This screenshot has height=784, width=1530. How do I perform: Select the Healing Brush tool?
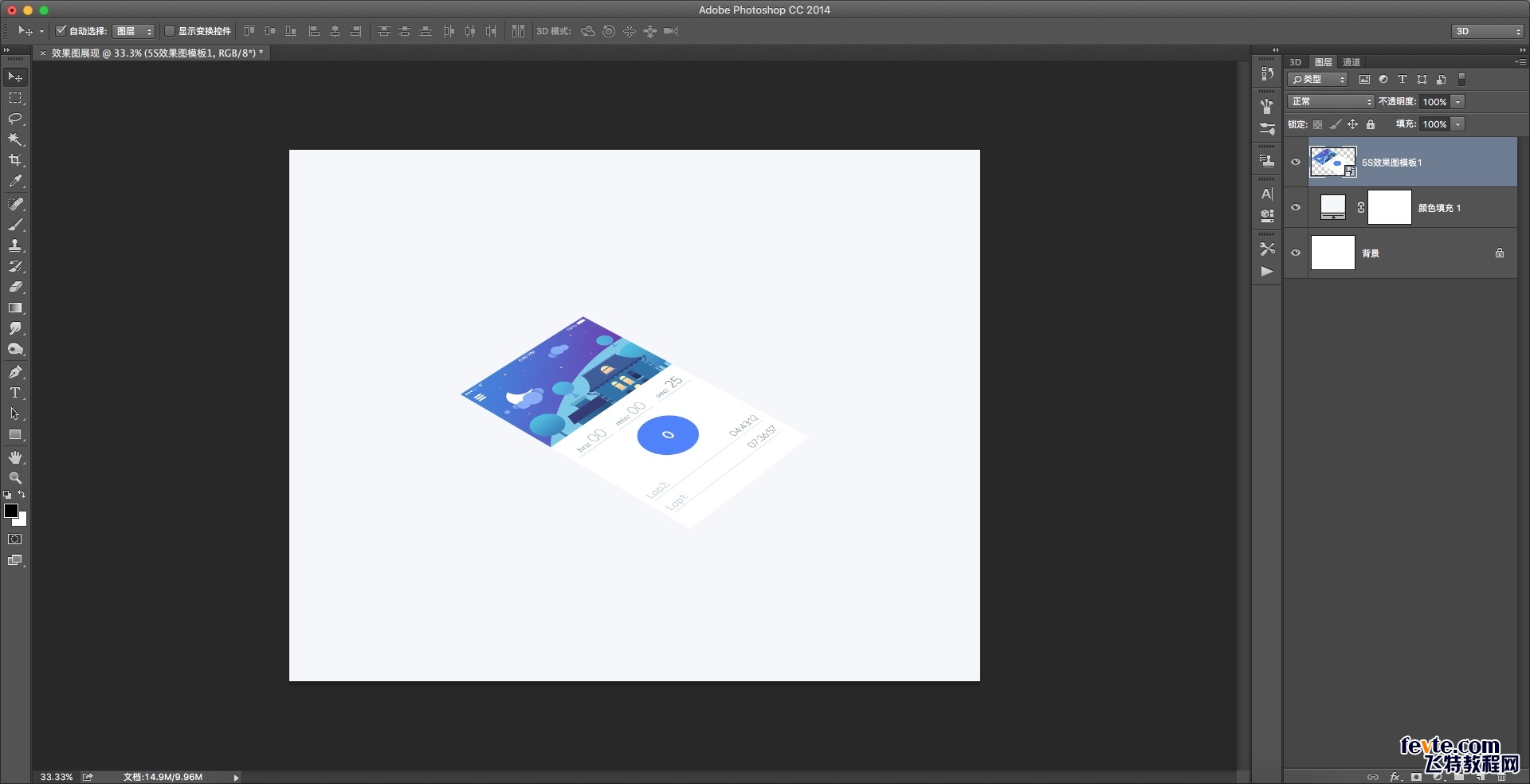[x=15, y=204]
